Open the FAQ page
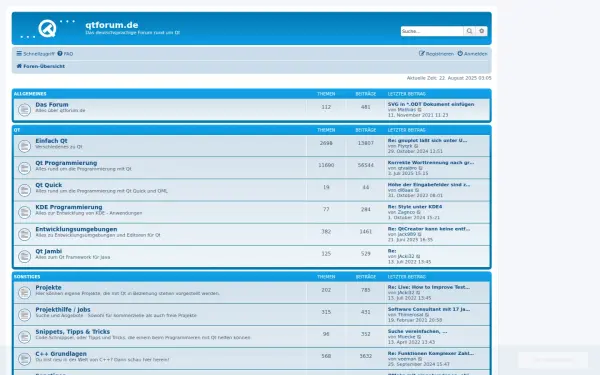Screen dimensions: 600x375 65,54
